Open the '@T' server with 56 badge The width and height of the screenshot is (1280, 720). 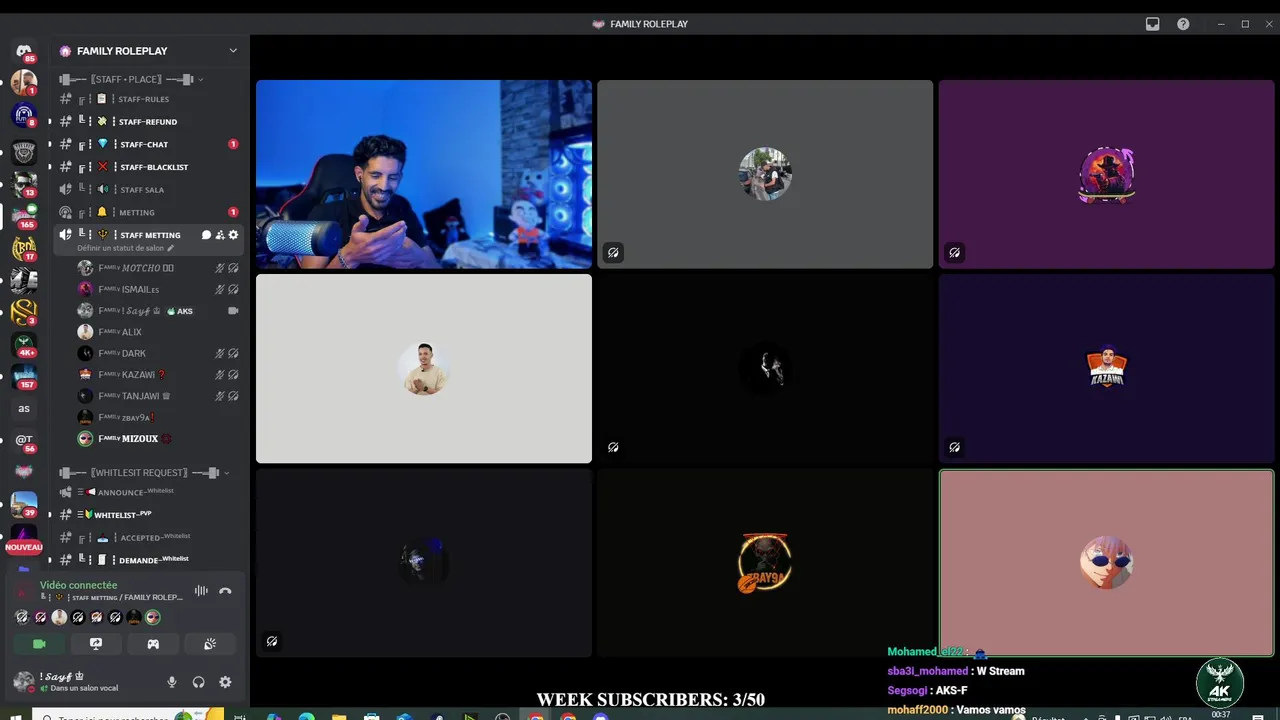(x=24, y=440)
